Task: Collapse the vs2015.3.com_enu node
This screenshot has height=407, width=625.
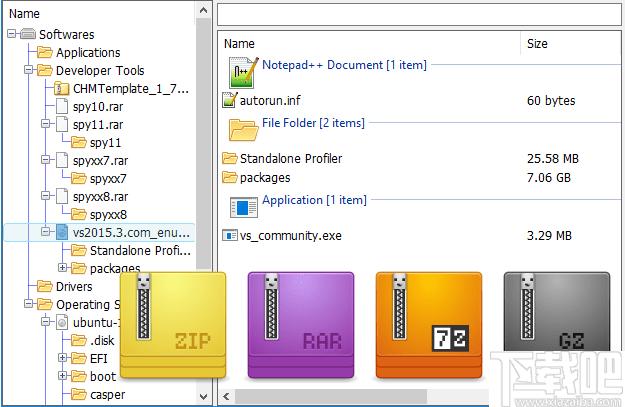Action: coord(45,231)
